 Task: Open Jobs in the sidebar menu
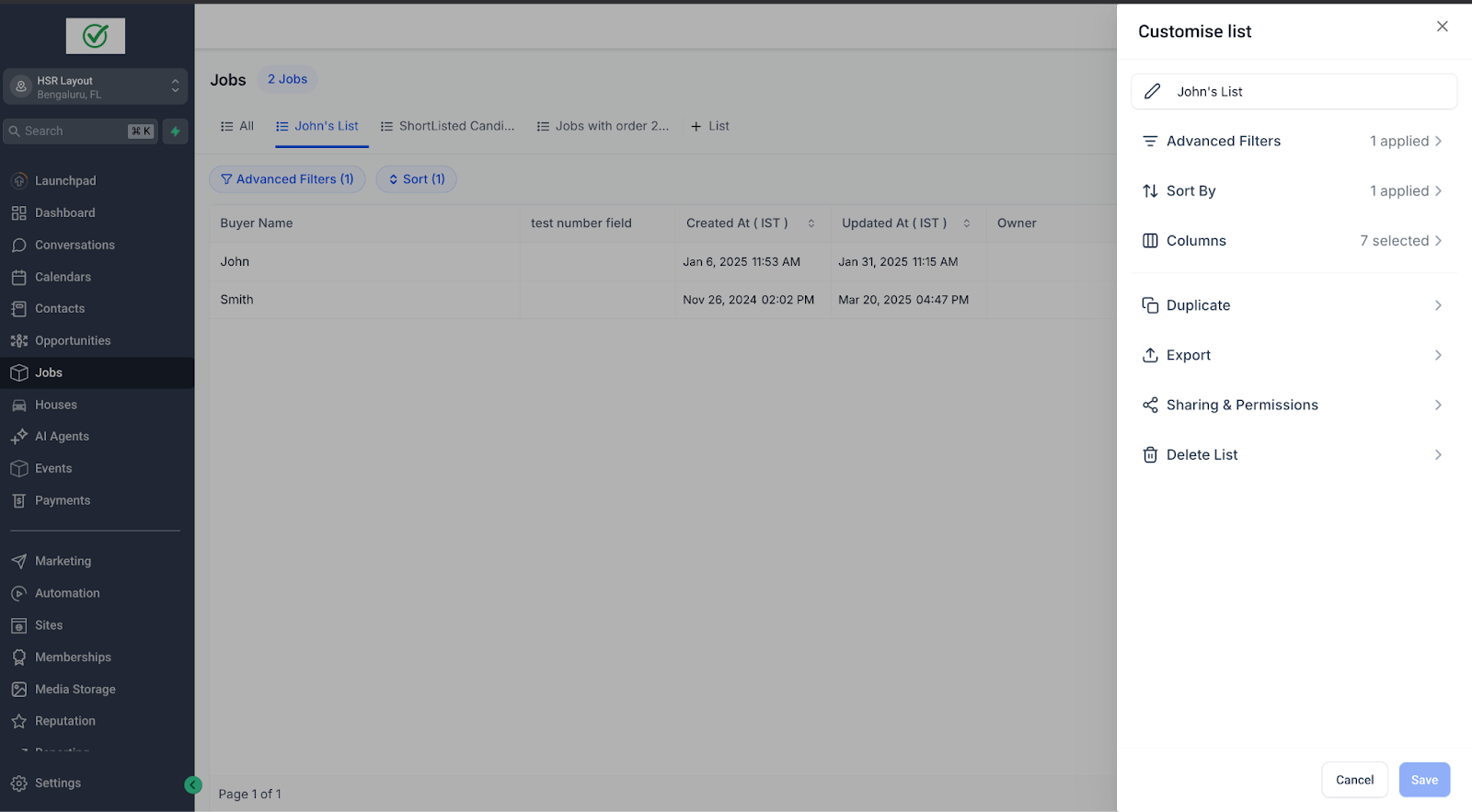pos(97,373)
